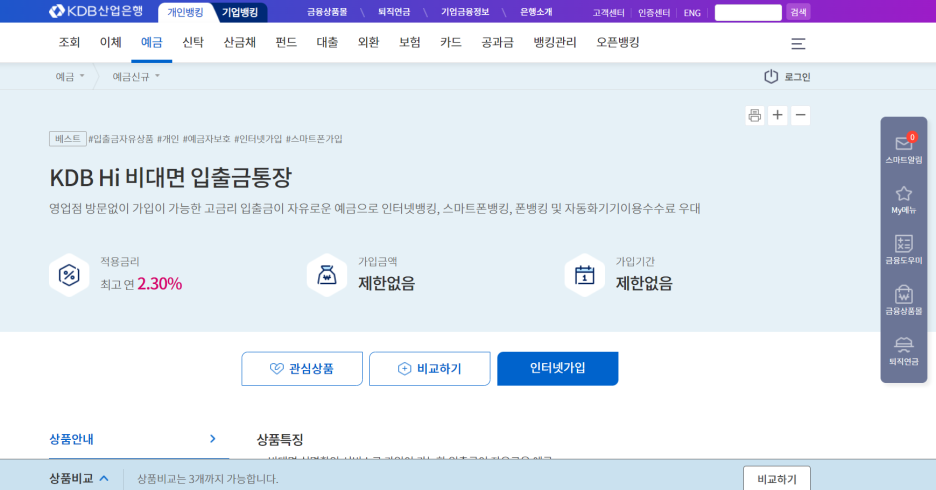The image size is (936, 490).
Task: Switch to 개인뱅킹 tab
Action: pyautogui.click(x=185, y=13)
